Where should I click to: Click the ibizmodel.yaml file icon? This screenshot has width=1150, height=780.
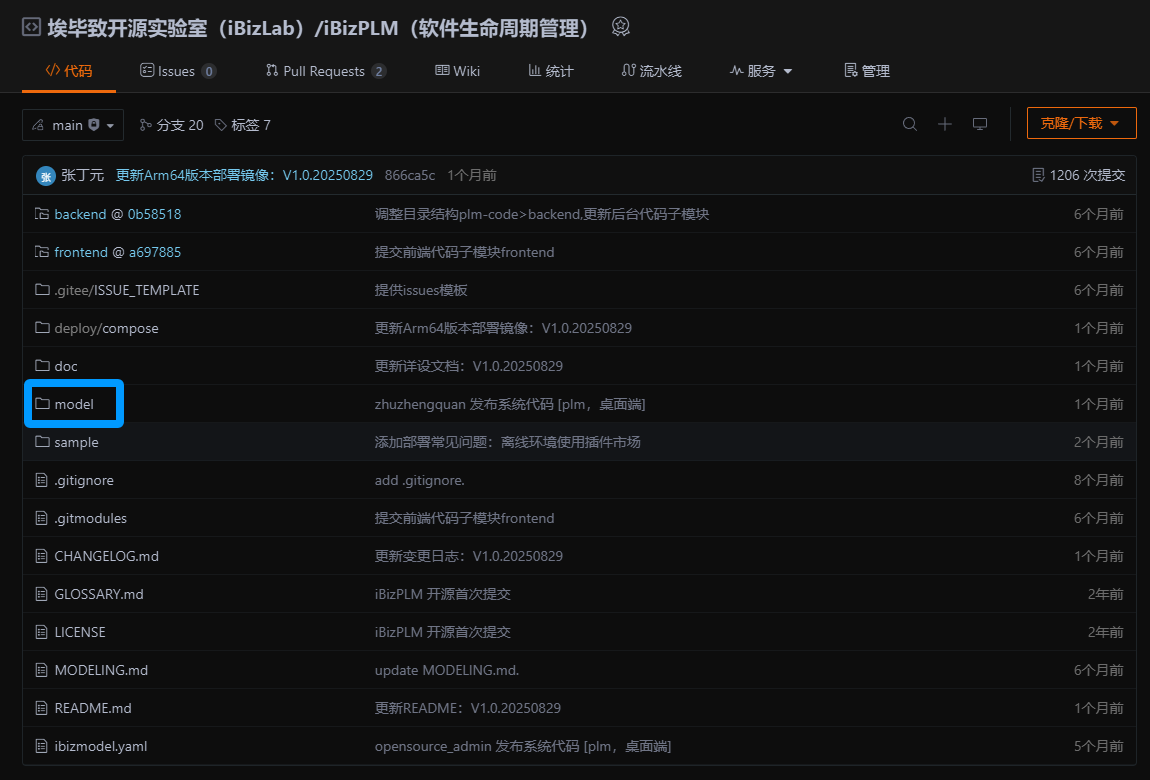pyautogui.click(x=42, y=746)
